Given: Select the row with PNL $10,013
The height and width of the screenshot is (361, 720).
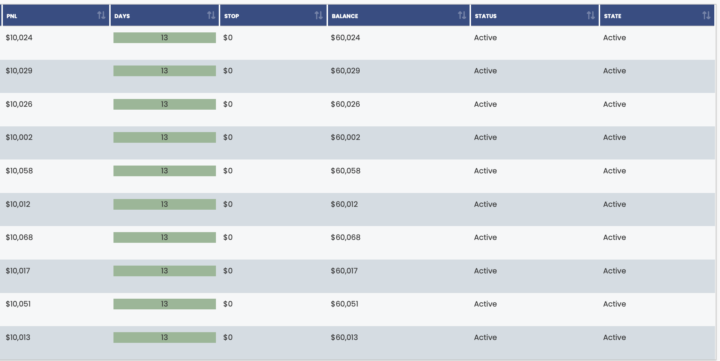Looking at the screenshot, I should coord(358,343).
